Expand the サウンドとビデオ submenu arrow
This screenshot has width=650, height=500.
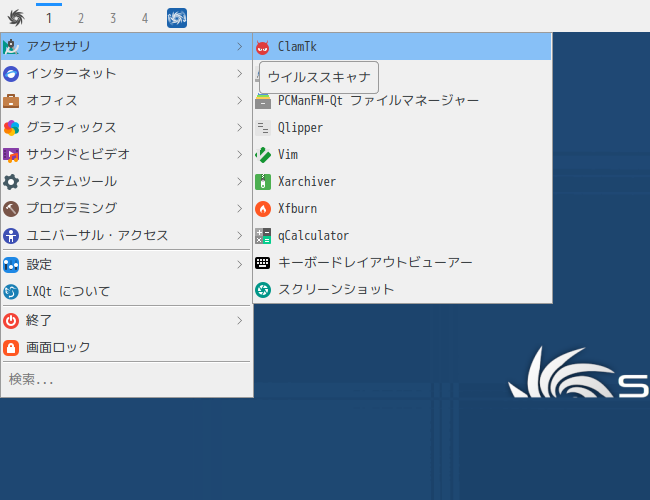[x=240, y=155]
